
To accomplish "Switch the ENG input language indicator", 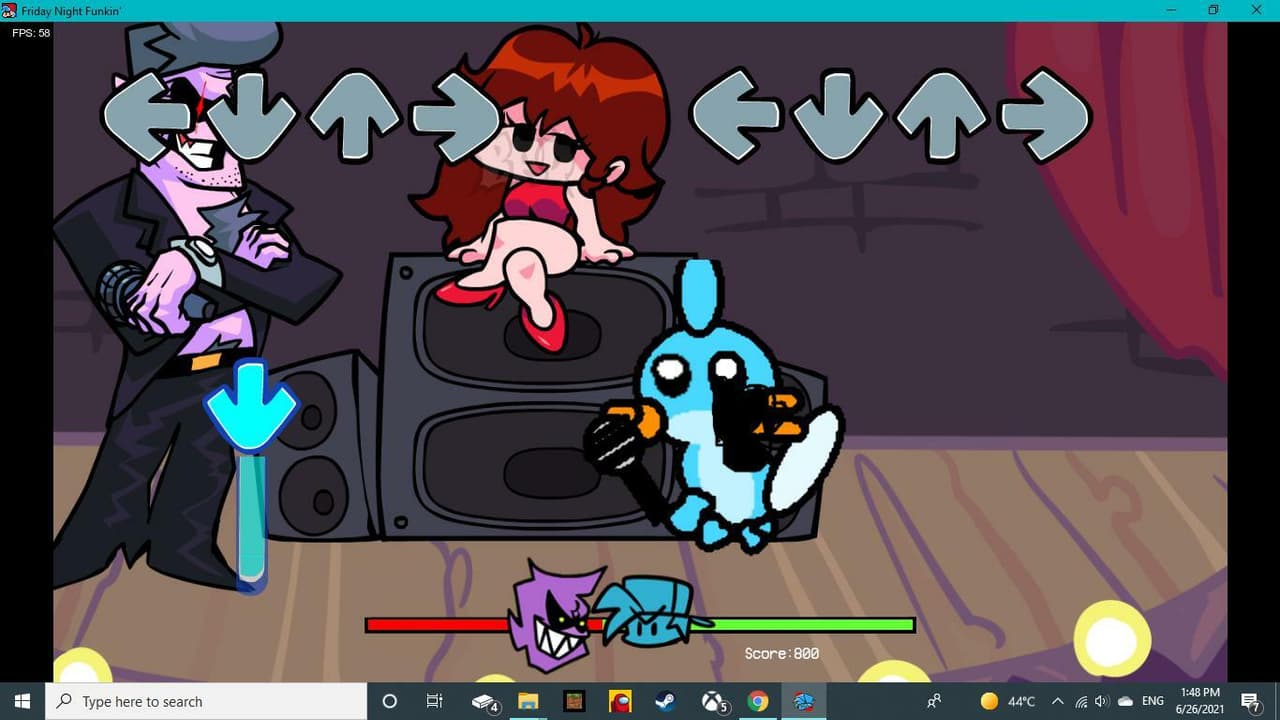I will click(1153, 701).
